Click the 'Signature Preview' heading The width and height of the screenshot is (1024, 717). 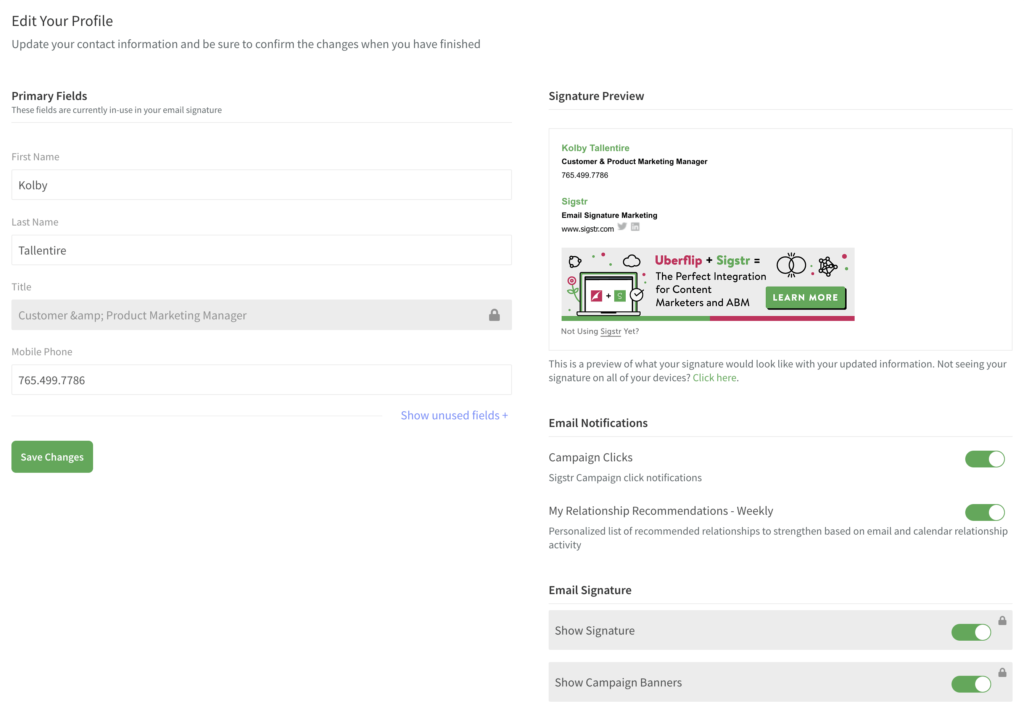pos(596,96)
